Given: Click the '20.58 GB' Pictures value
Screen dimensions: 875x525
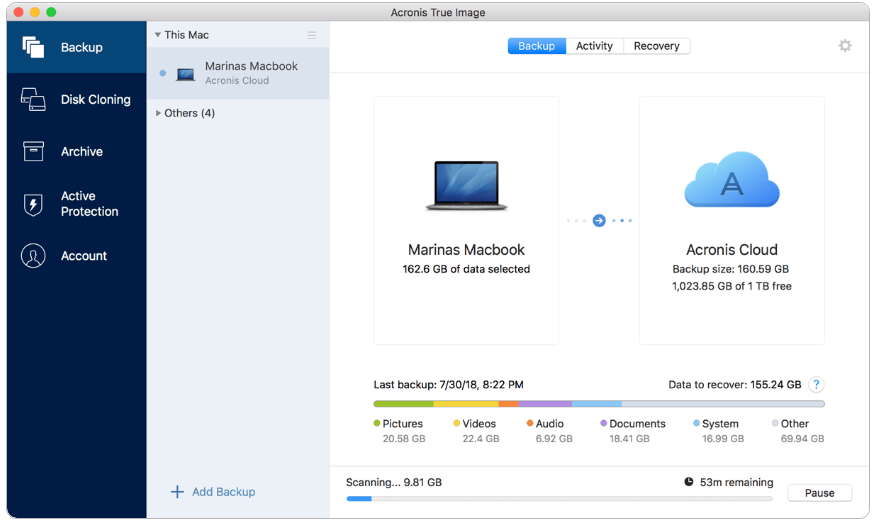Looking at the screenshot, I should tap(404, 439).
